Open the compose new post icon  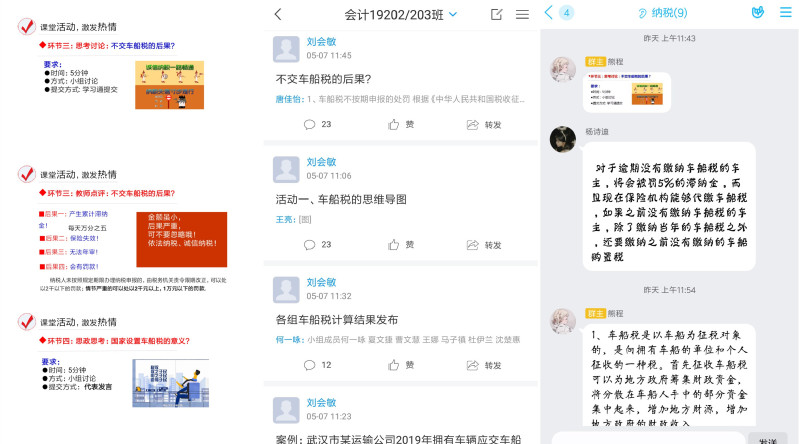[x=497, y=14]
